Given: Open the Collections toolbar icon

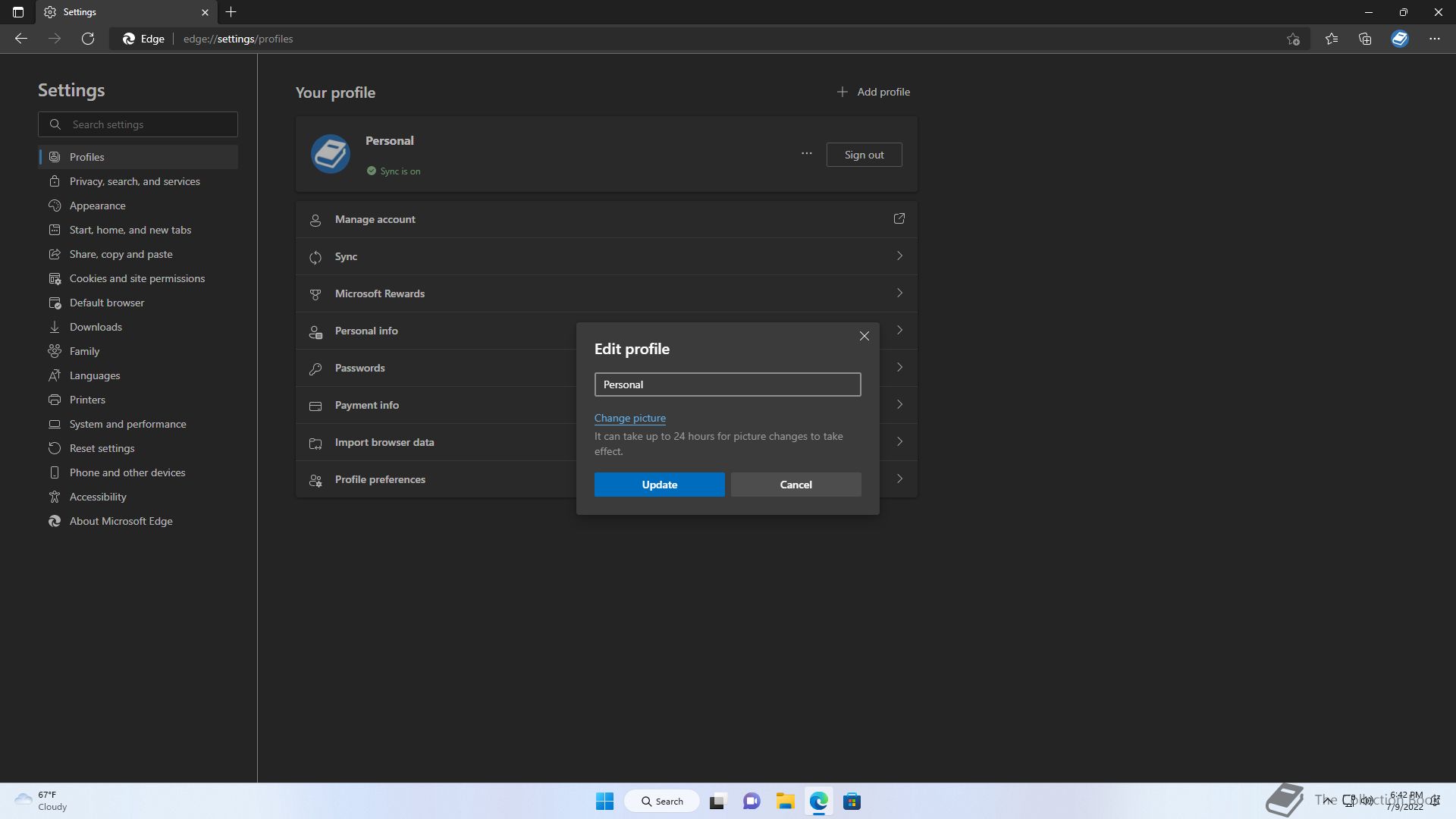Looking at the screenshot, I should 1365,39.
